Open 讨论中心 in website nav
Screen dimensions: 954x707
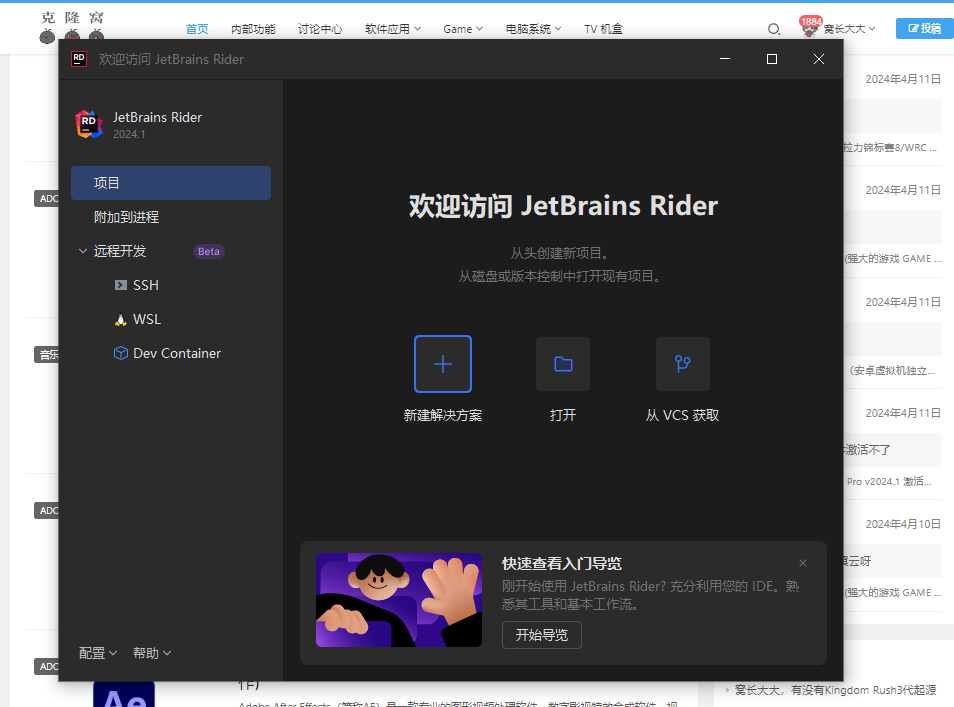click(x=320, y=29)
